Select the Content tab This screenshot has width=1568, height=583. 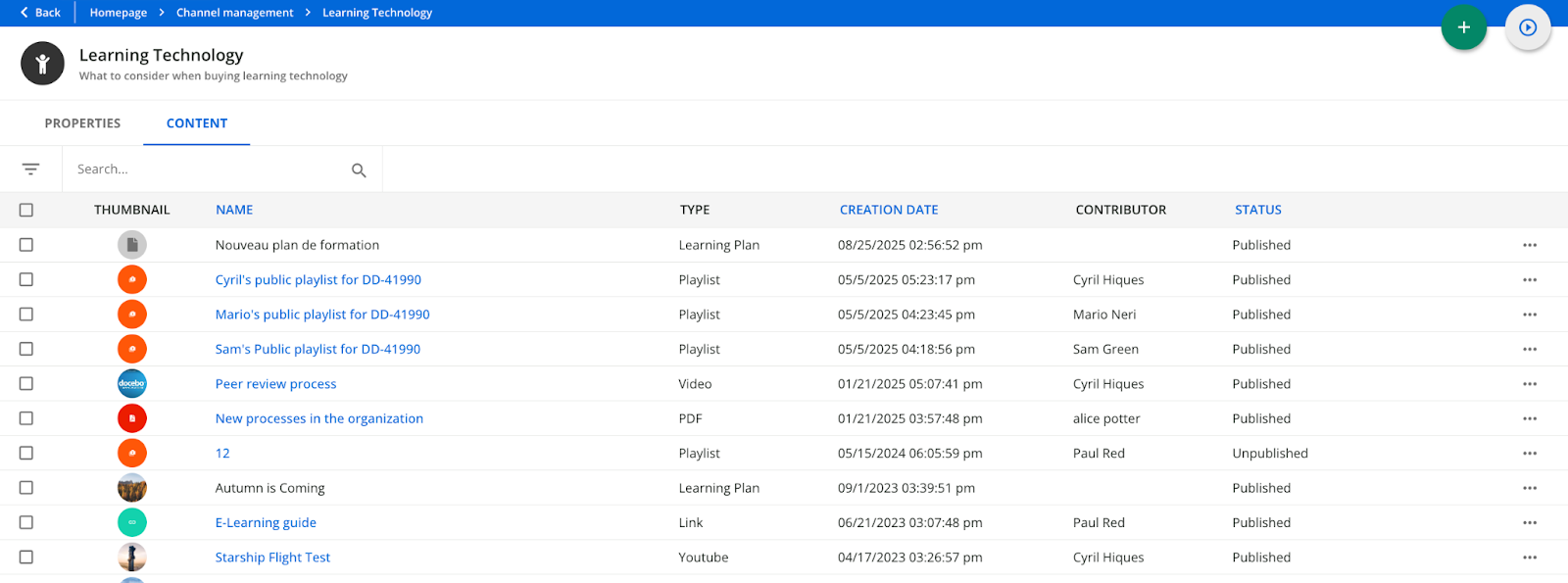[196, 123]
